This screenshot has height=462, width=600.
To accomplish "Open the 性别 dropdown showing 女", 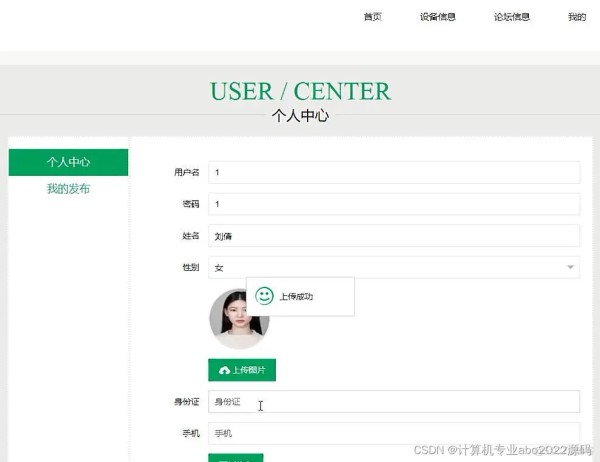I will coord(394,268).
